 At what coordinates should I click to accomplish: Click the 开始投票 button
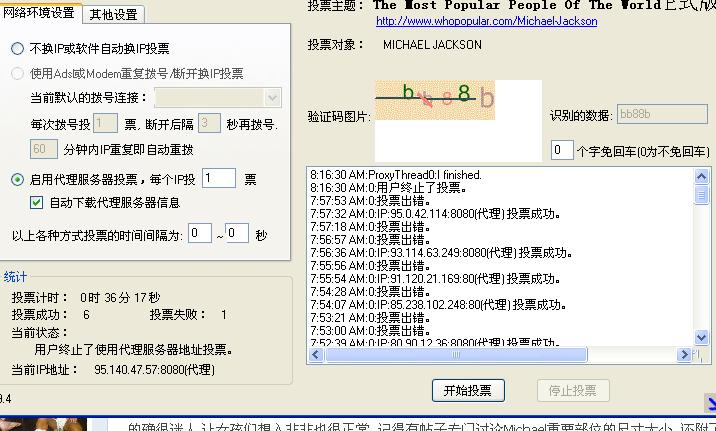(x=468, y=390)
